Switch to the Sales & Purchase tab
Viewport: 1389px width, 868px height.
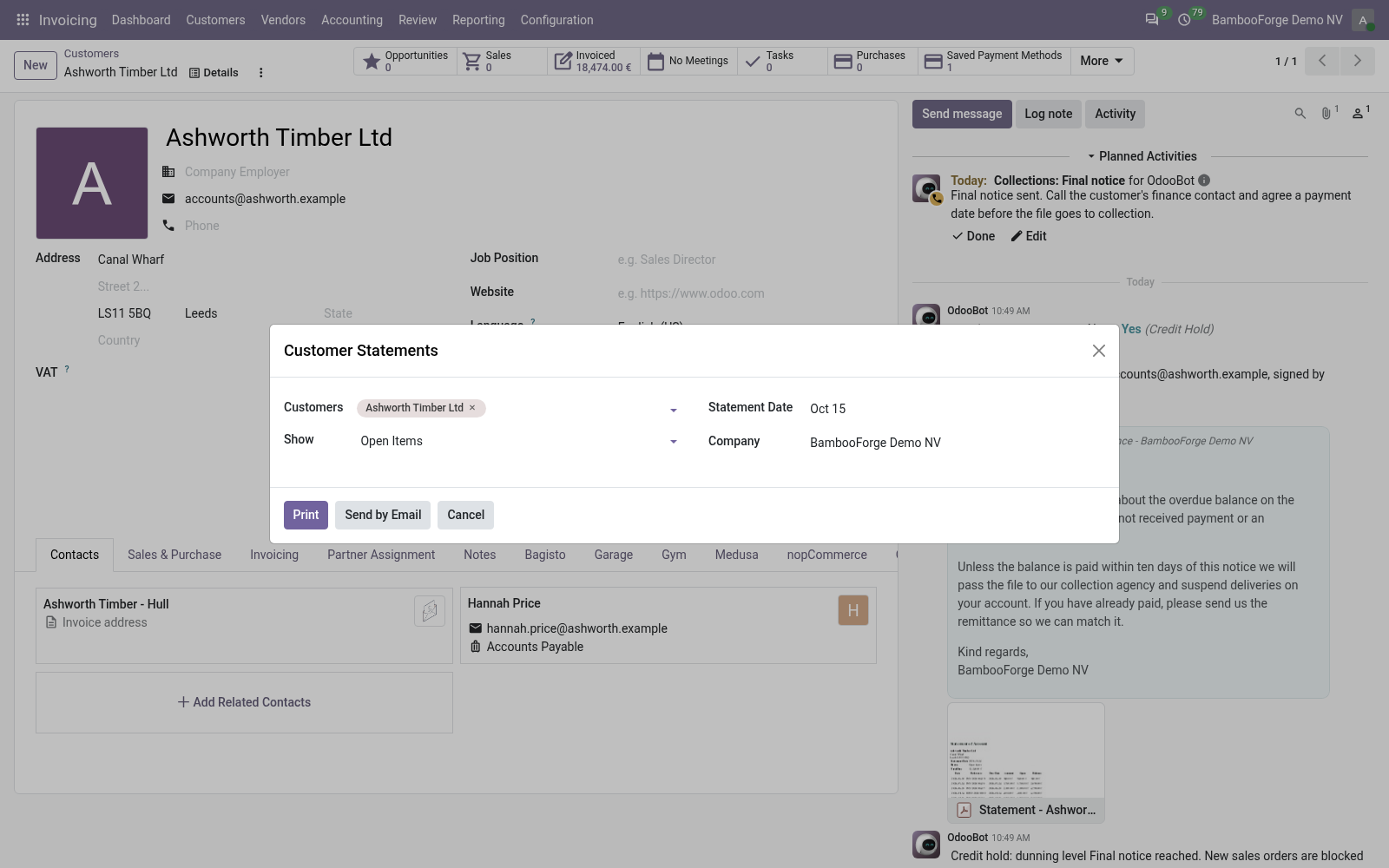pyautogui.click(x=174, y=555)
